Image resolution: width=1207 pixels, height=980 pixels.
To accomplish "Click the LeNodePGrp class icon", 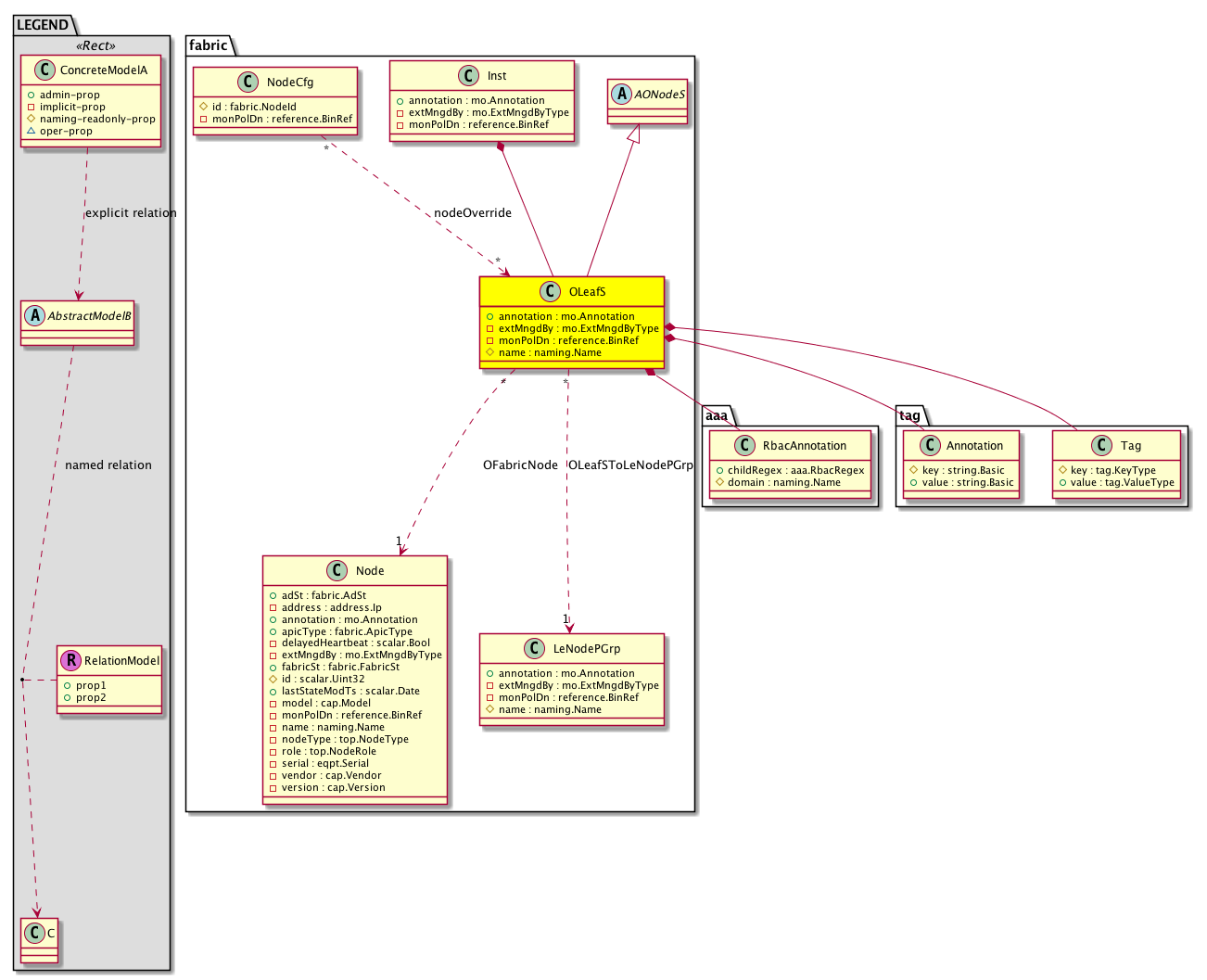I will click(535, 649).
